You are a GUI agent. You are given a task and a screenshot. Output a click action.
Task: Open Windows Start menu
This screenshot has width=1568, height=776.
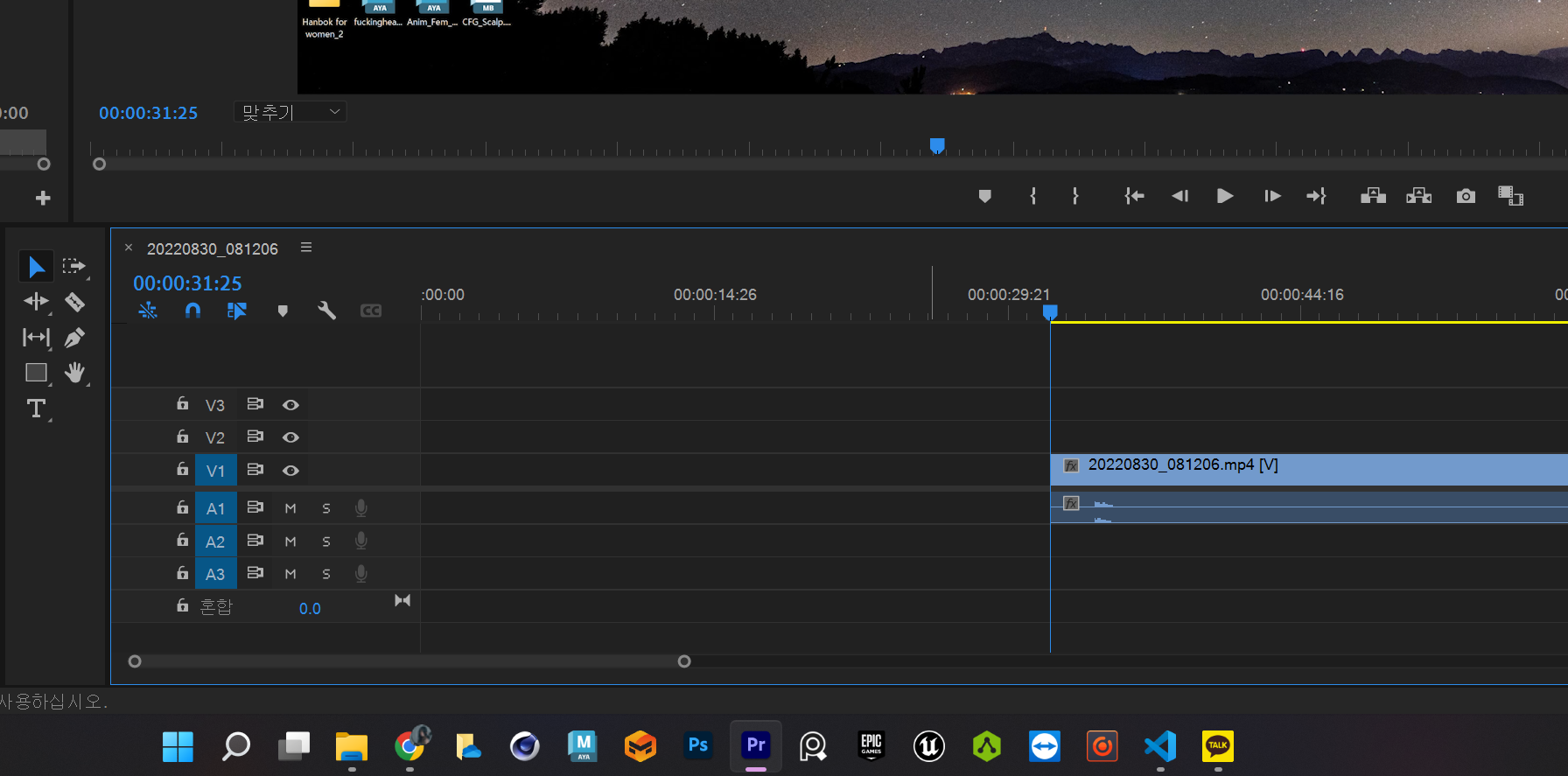(x=178, y=746)
